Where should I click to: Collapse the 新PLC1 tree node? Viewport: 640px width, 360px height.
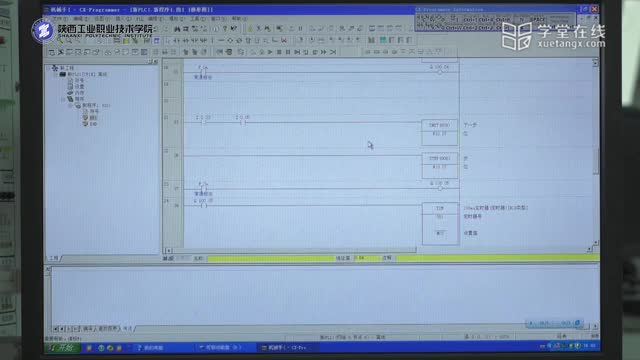pos(56,74)
